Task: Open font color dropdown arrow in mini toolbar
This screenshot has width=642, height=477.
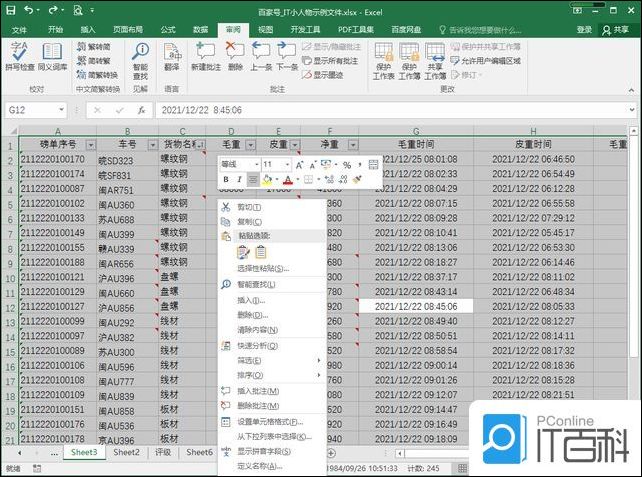Action: pyautogui.click(x=298, y=179)
